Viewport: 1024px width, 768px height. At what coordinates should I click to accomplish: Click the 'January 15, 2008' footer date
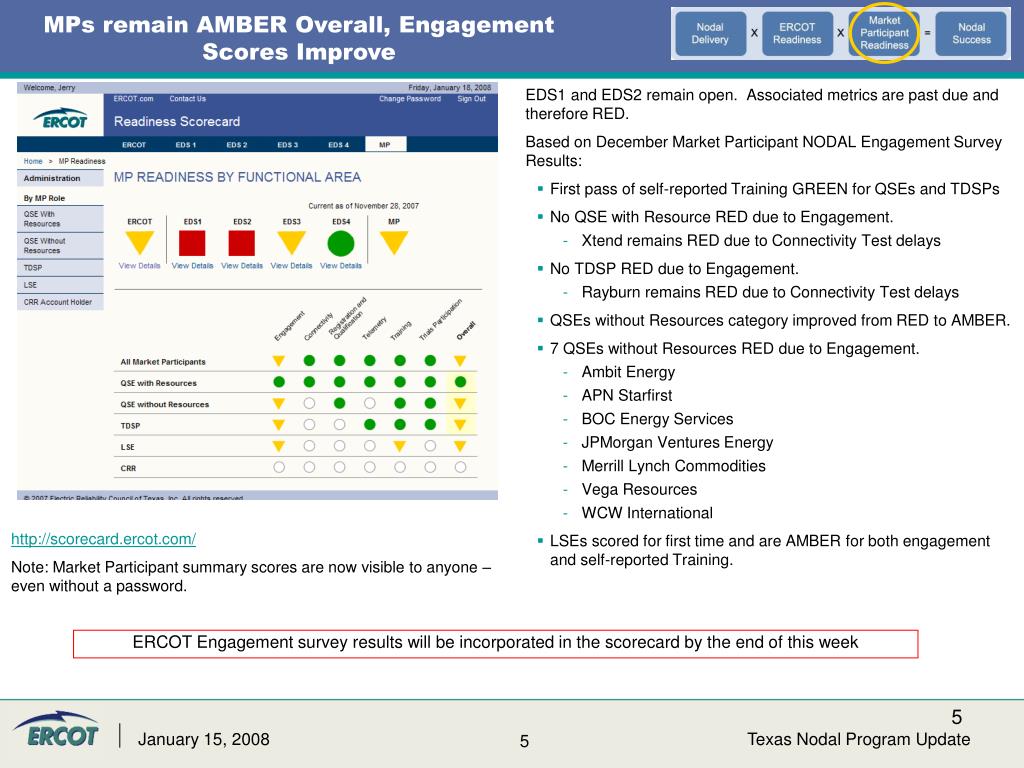pos(204,739)
